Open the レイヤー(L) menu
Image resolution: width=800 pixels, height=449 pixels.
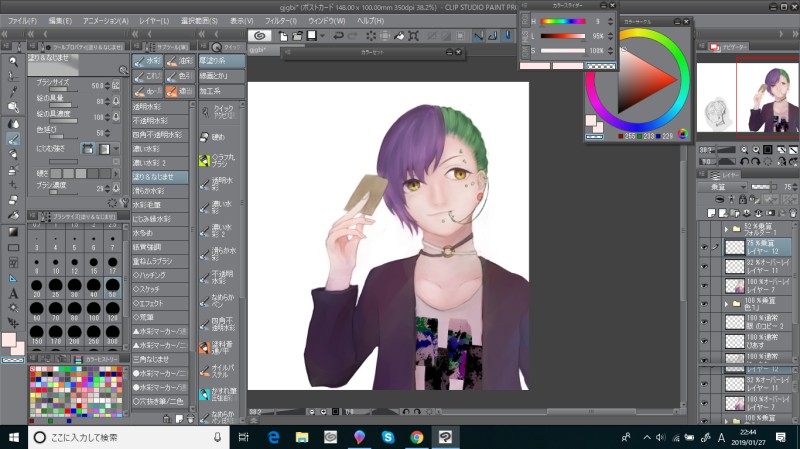pyautogui.click(x=154, y=21)
